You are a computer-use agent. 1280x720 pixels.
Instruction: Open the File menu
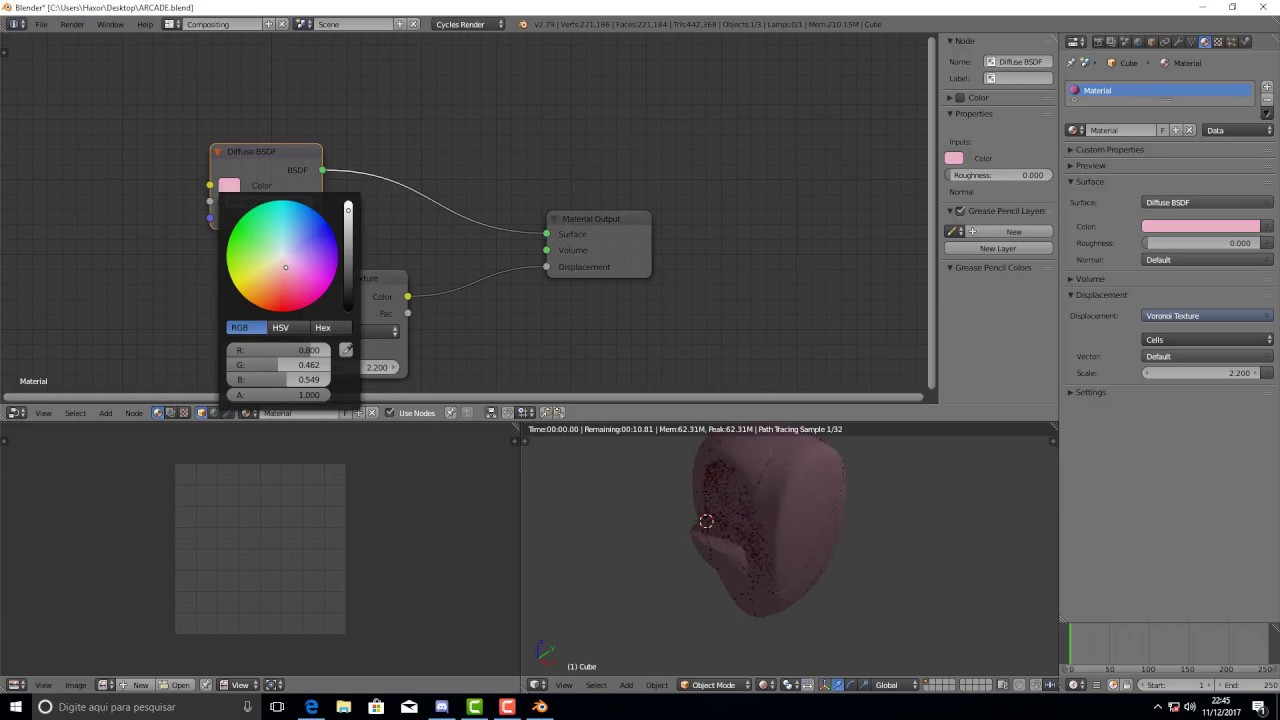coord(41,24)
